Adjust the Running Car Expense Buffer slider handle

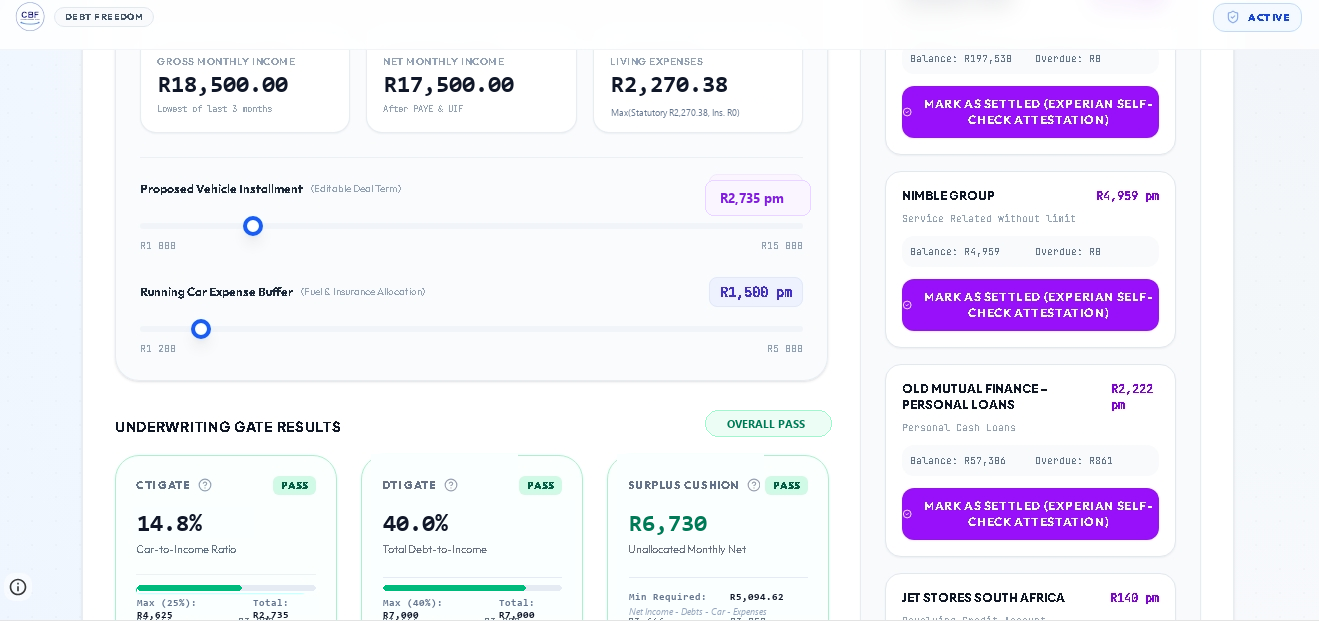click(x=201, y=329)
